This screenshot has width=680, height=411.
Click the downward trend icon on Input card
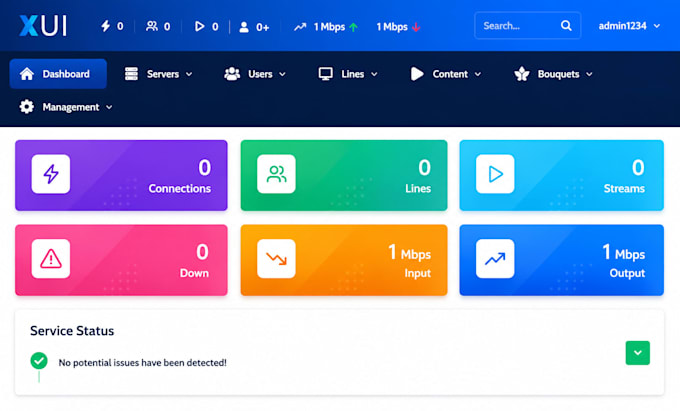[x=276, y=259]
